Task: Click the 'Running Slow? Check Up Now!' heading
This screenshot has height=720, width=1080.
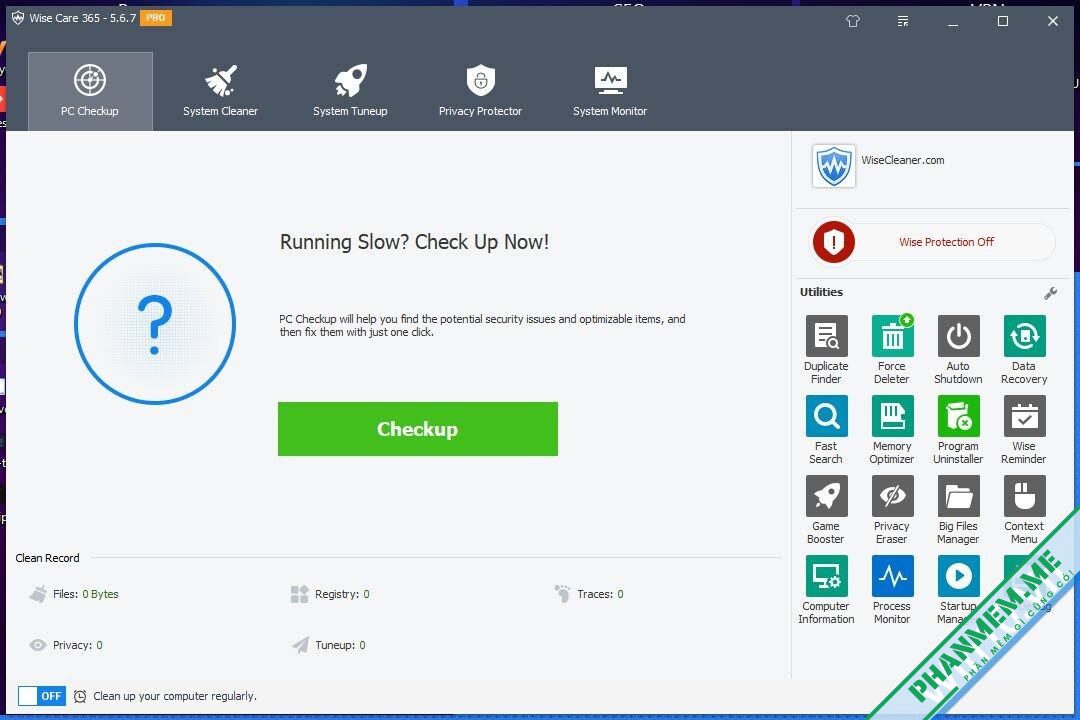Action: 415,242
